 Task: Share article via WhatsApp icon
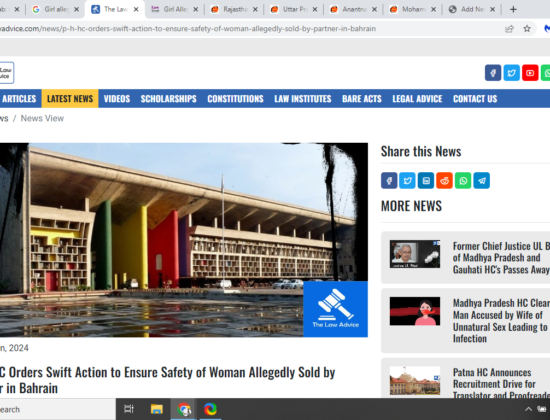[463, 181]
